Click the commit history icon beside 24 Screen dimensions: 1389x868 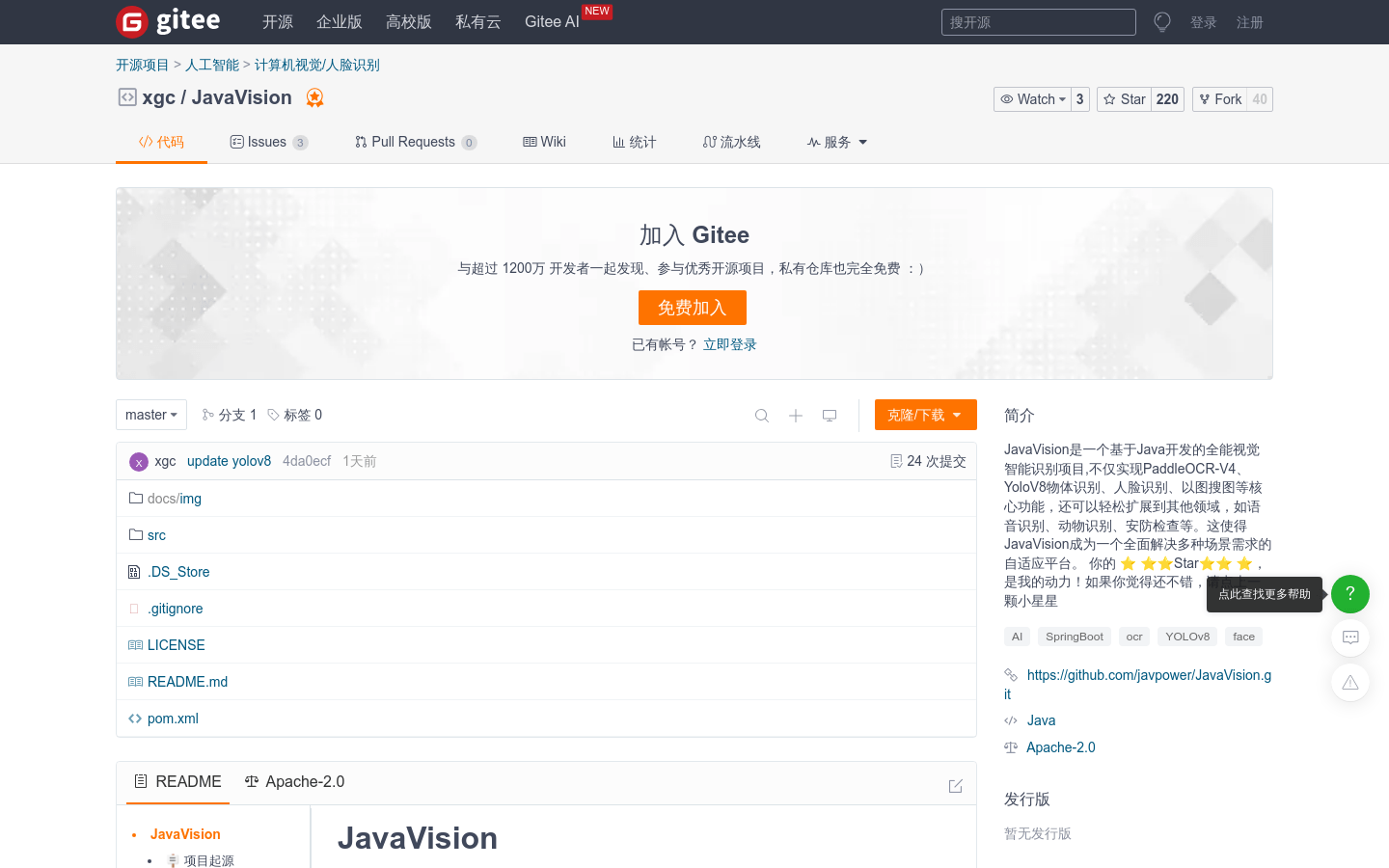(896, 461)
